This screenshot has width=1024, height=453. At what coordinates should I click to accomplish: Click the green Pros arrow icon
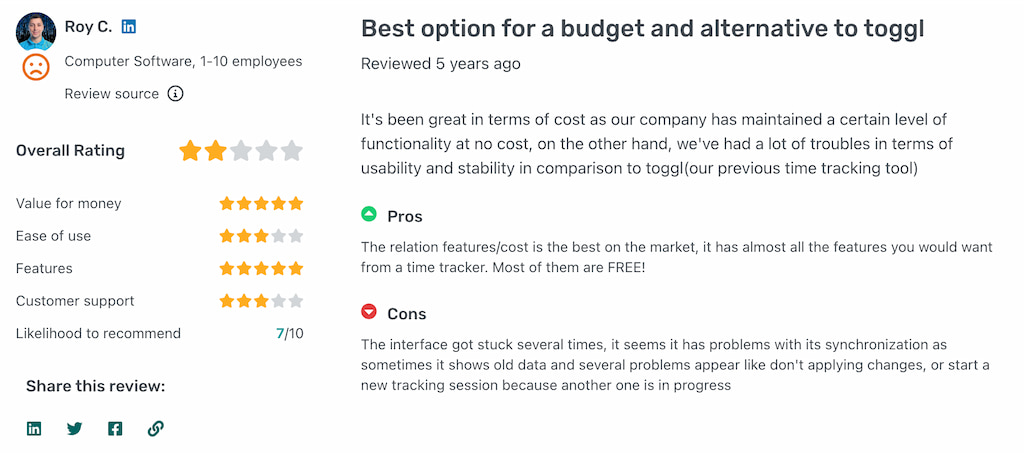[369, 213]
